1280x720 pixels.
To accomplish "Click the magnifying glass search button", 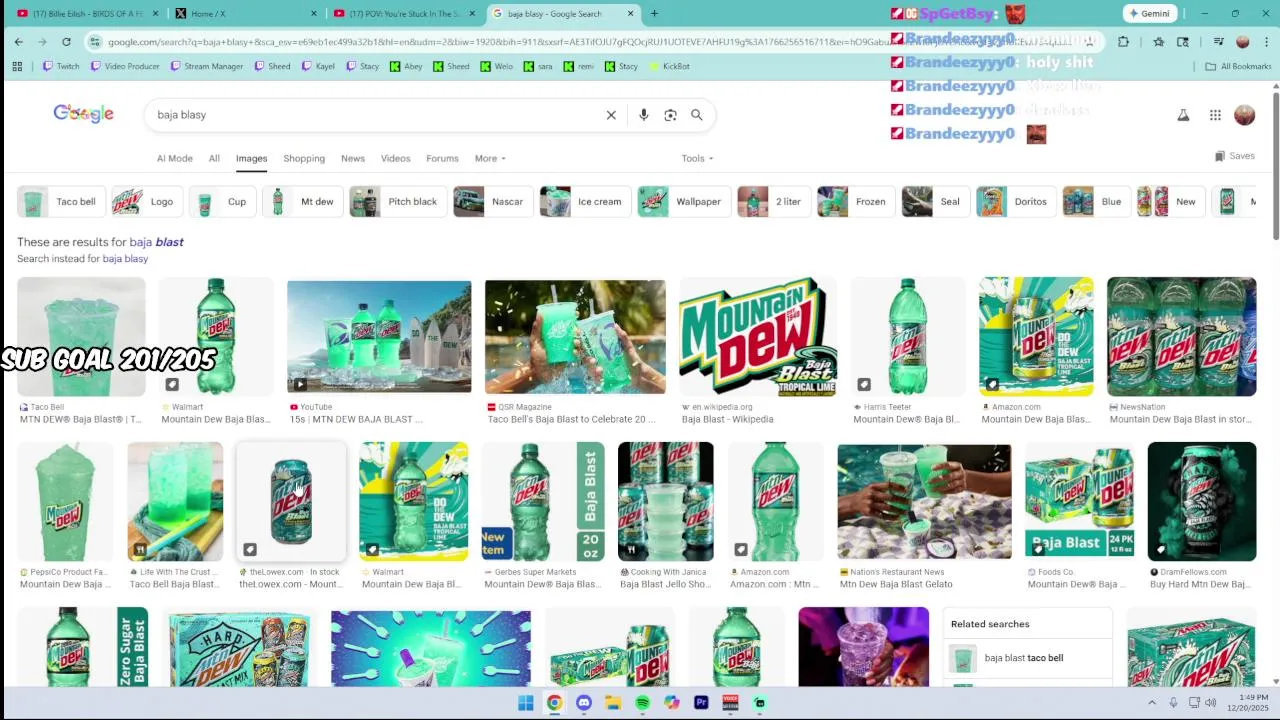I will coord(697,115).
